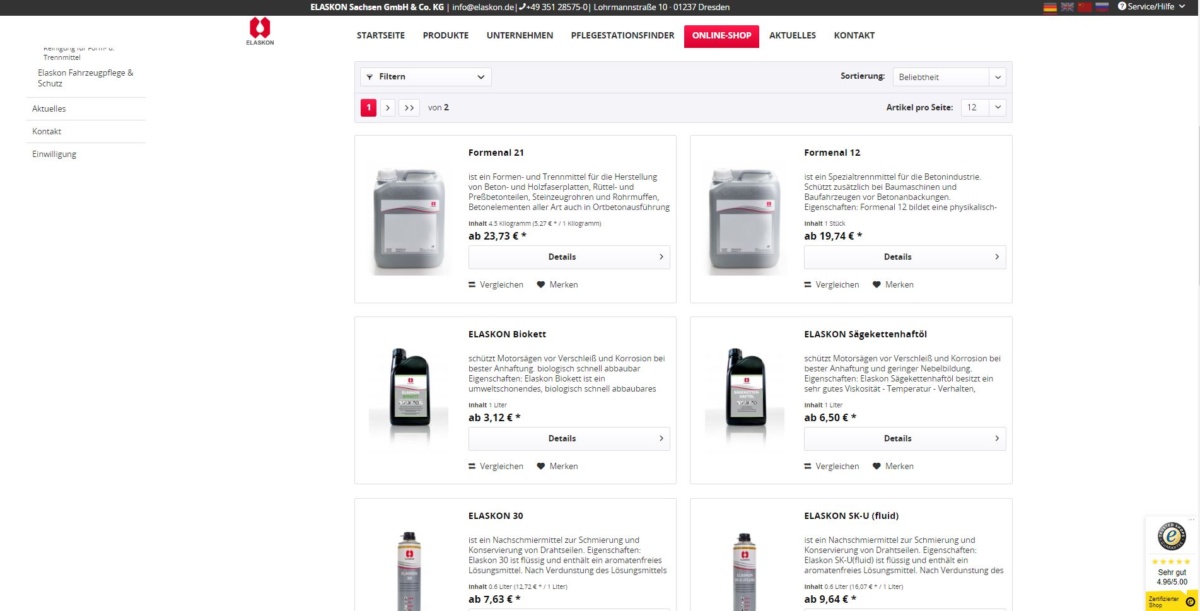Click the Trusted Shops rating badge
The width and height of the screenshot is (1200, 611).
(x=1171, y=552)
